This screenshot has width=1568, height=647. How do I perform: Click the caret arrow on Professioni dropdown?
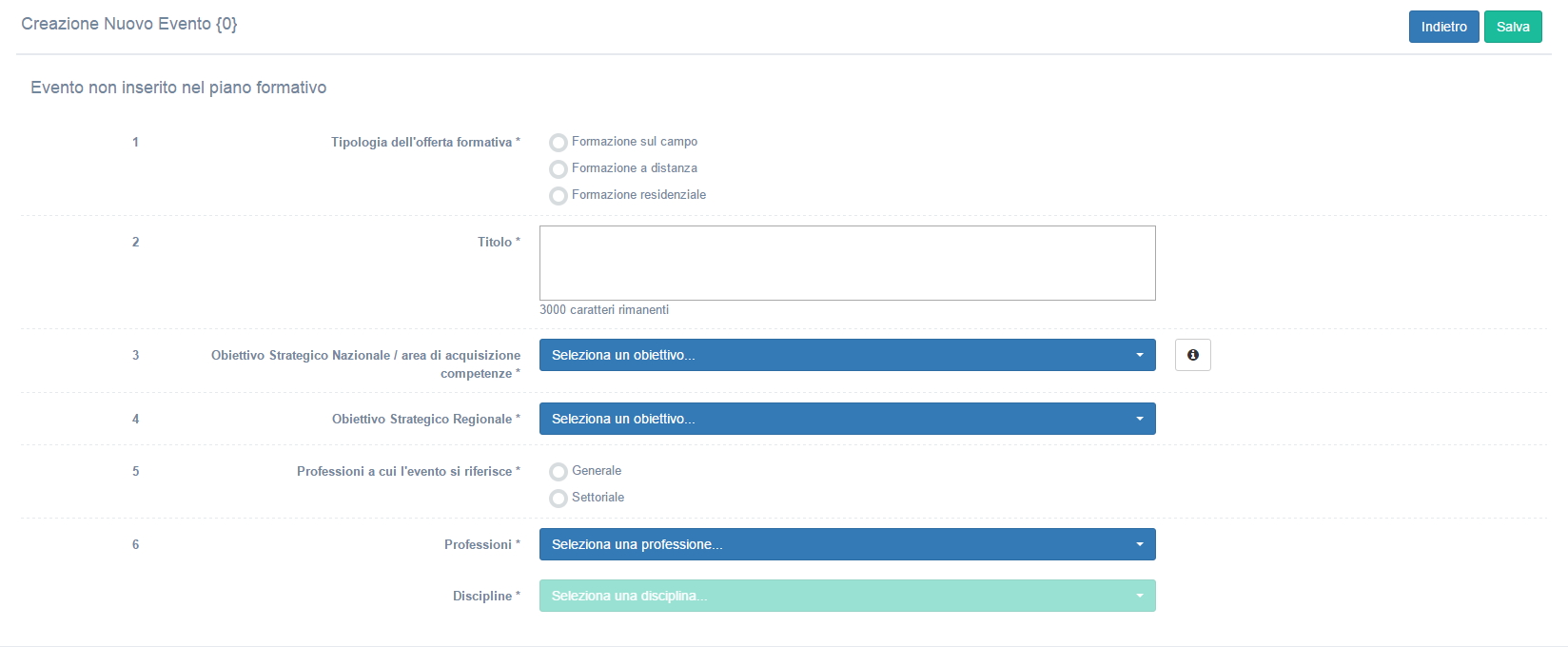click(1139, 544)
